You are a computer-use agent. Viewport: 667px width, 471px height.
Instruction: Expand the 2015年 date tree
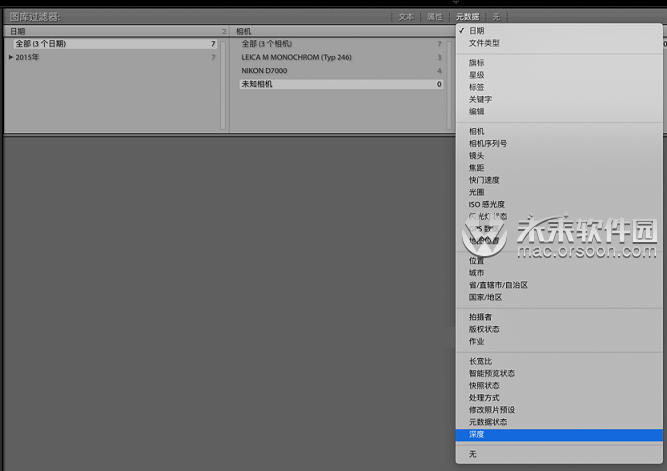(11, 57)
